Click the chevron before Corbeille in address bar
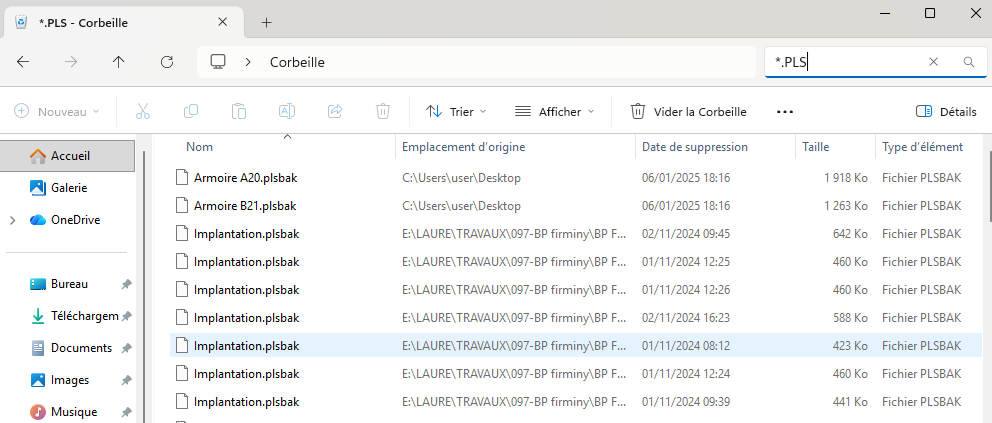The image size is (992, 423). click(249, 62)
